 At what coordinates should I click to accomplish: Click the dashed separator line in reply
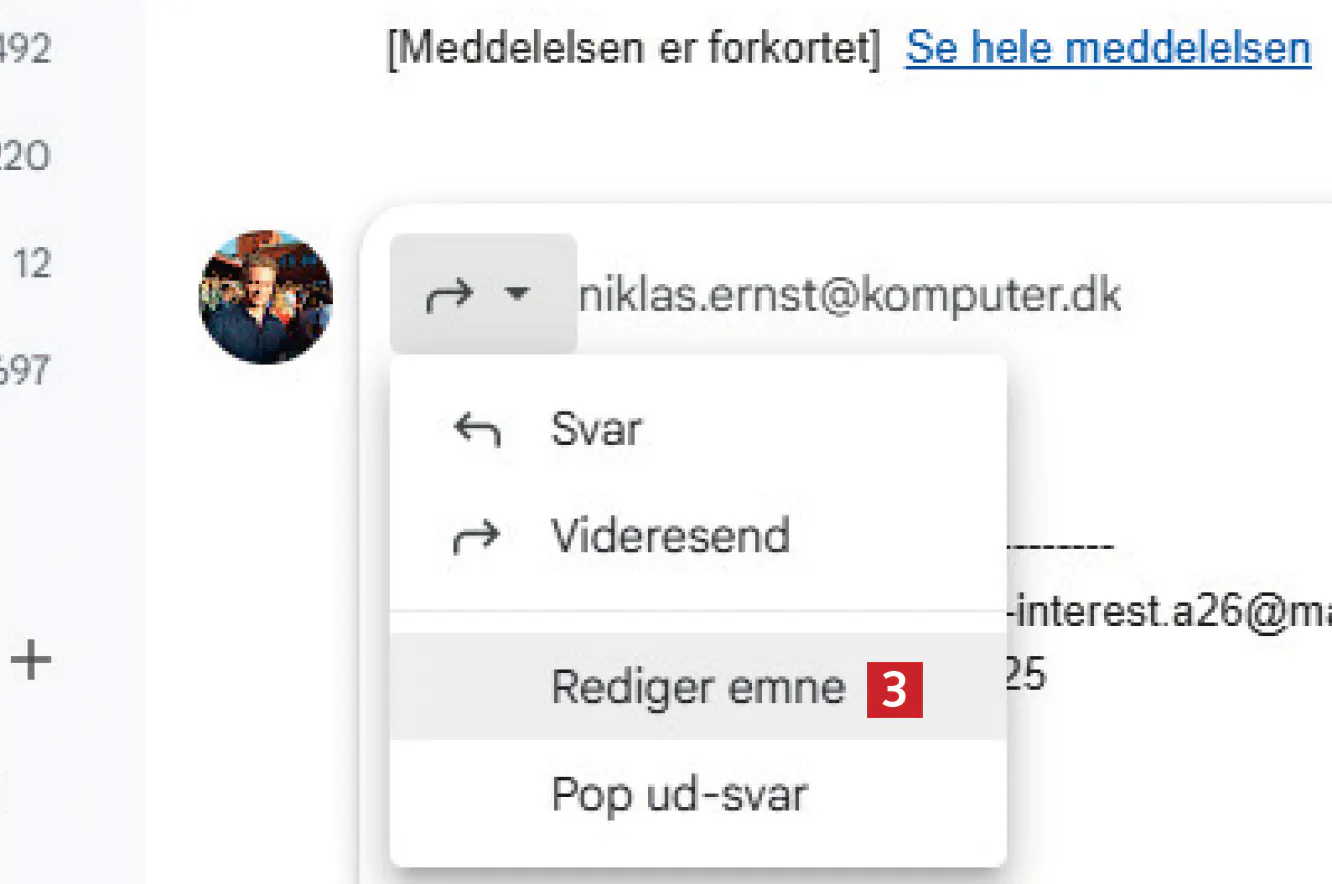(x=1060, y=548)
